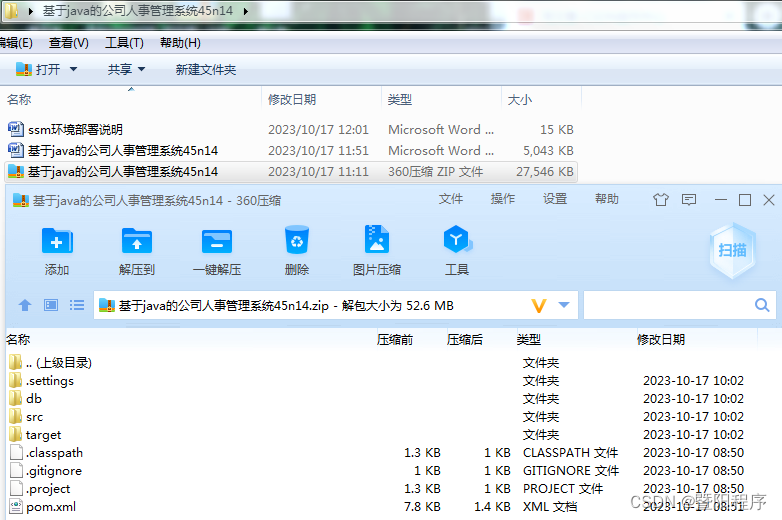Screen dimensions: 782x520
Task: Expand the 打开 dropdown arrow in Explorer toolbar
Action: coord(73,69)
